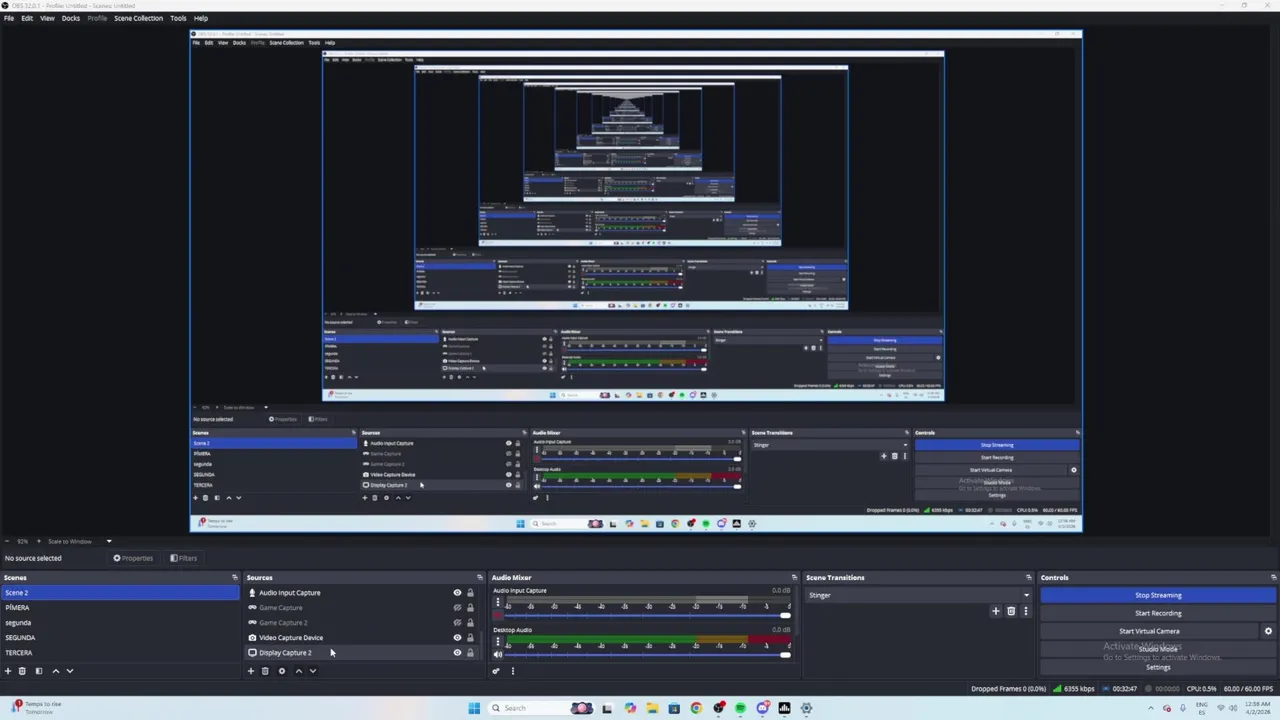Pop out the Controls dock icon

point(1274,578)
